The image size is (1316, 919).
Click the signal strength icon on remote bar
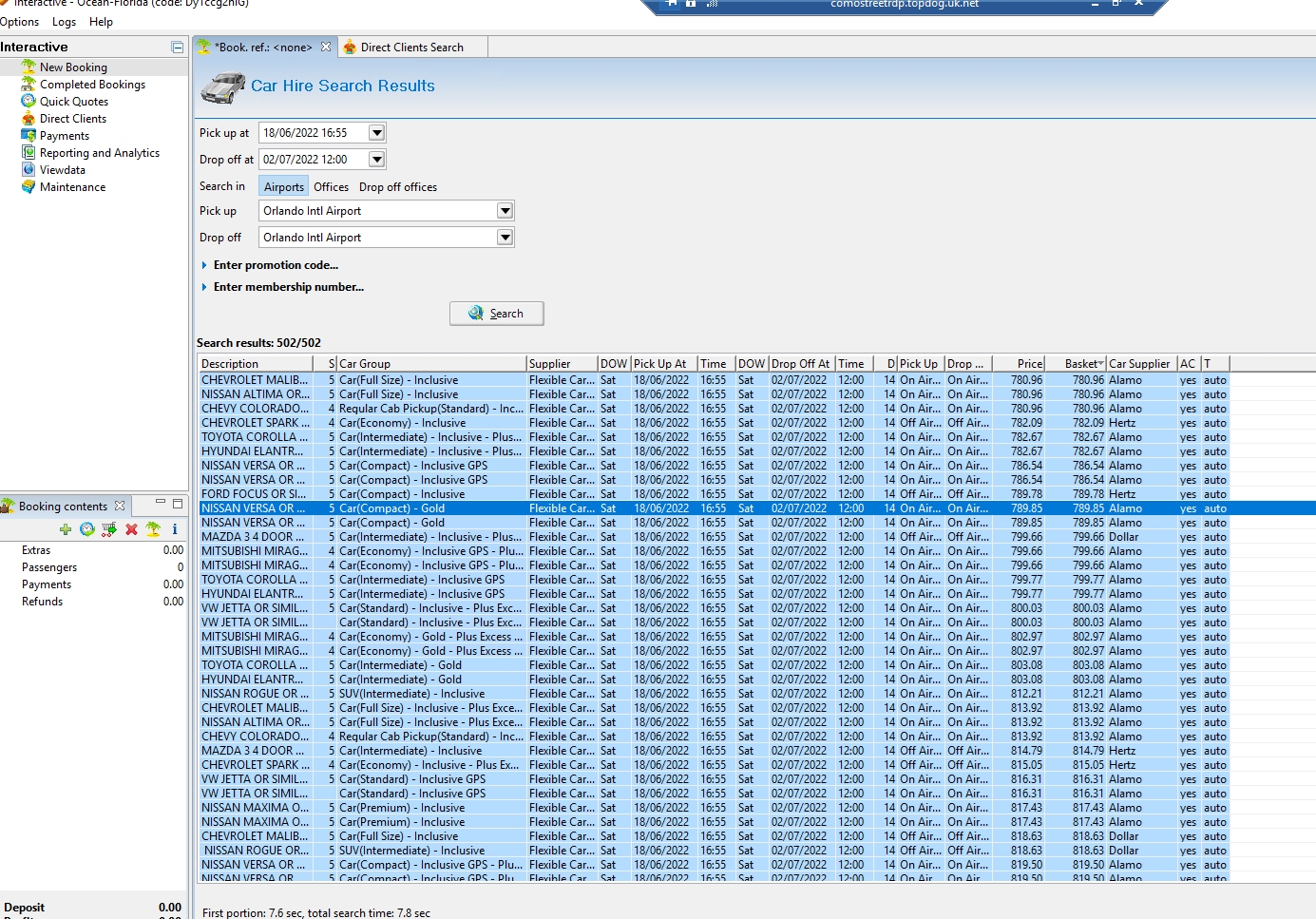(x=712, y=4)
